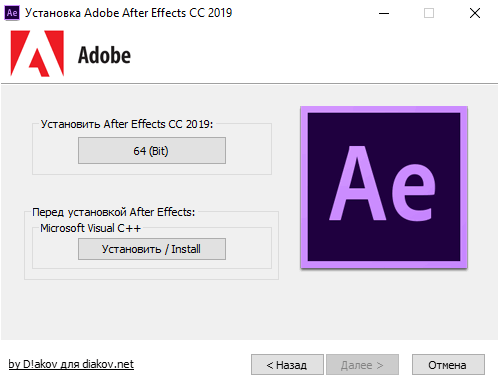Close the installer with the X button
The height and width of the screenshot is (388, 499).
pos(475,13)
